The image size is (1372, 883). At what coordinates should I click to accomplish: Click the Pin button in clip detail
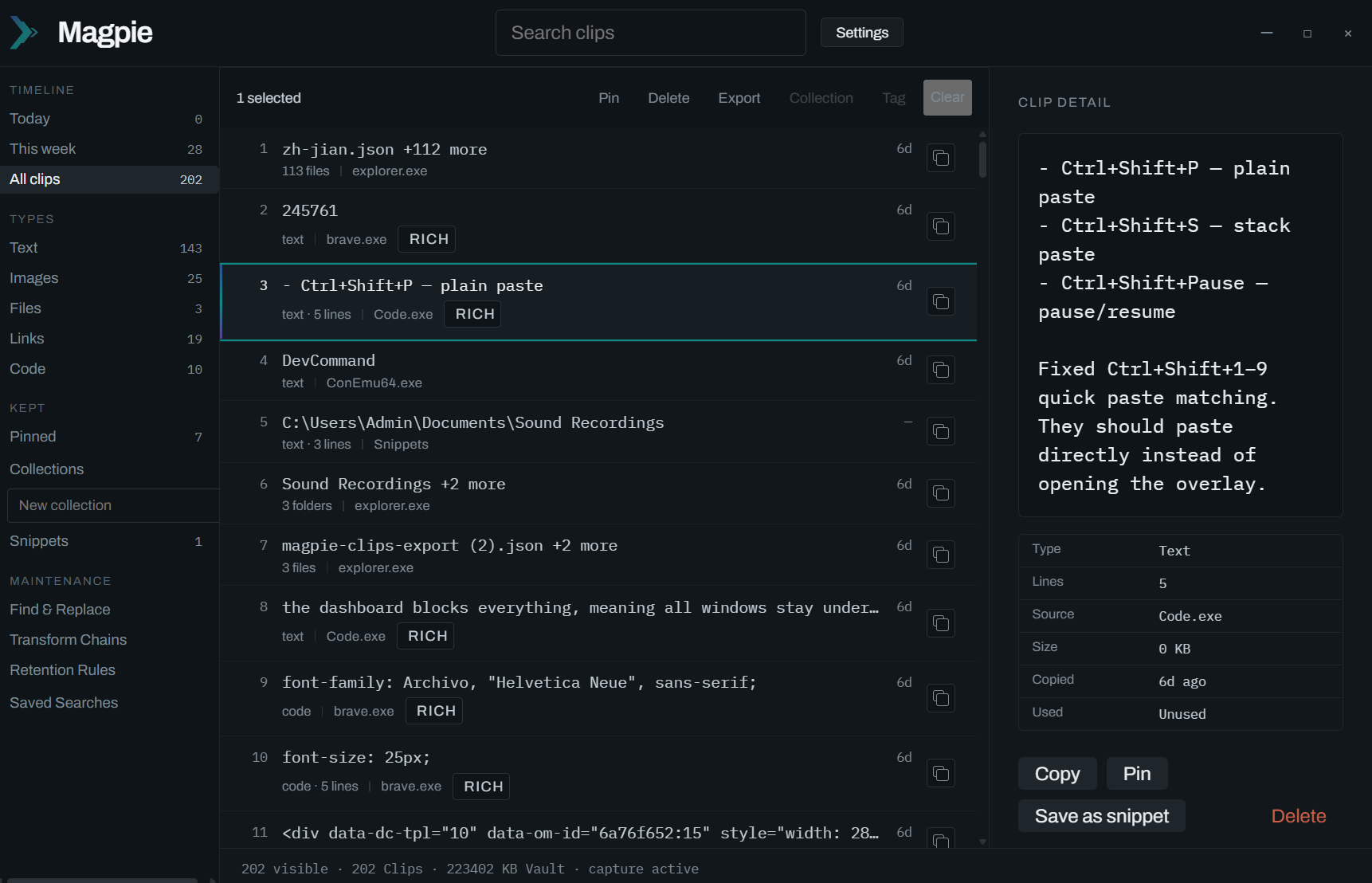point(1137,774)
